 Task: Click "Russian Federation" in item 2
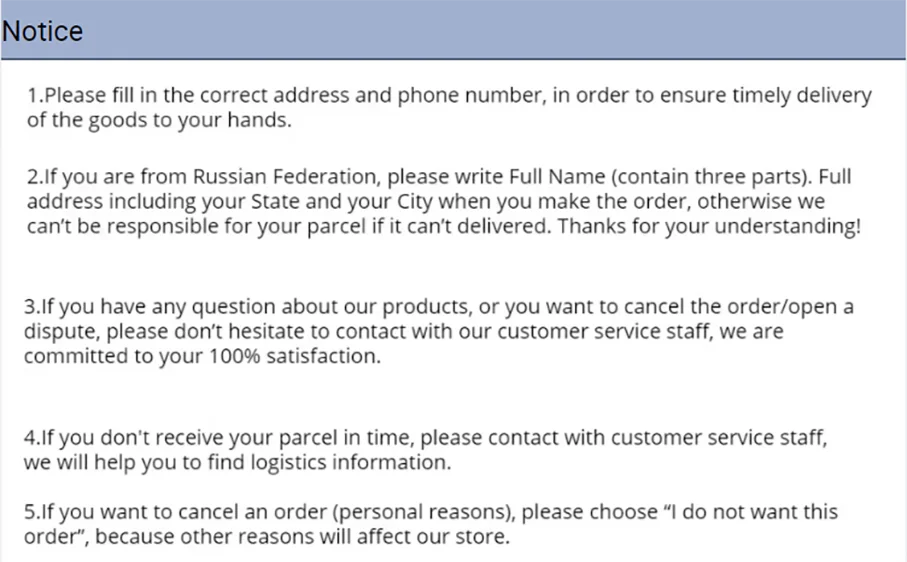point(286,176)
